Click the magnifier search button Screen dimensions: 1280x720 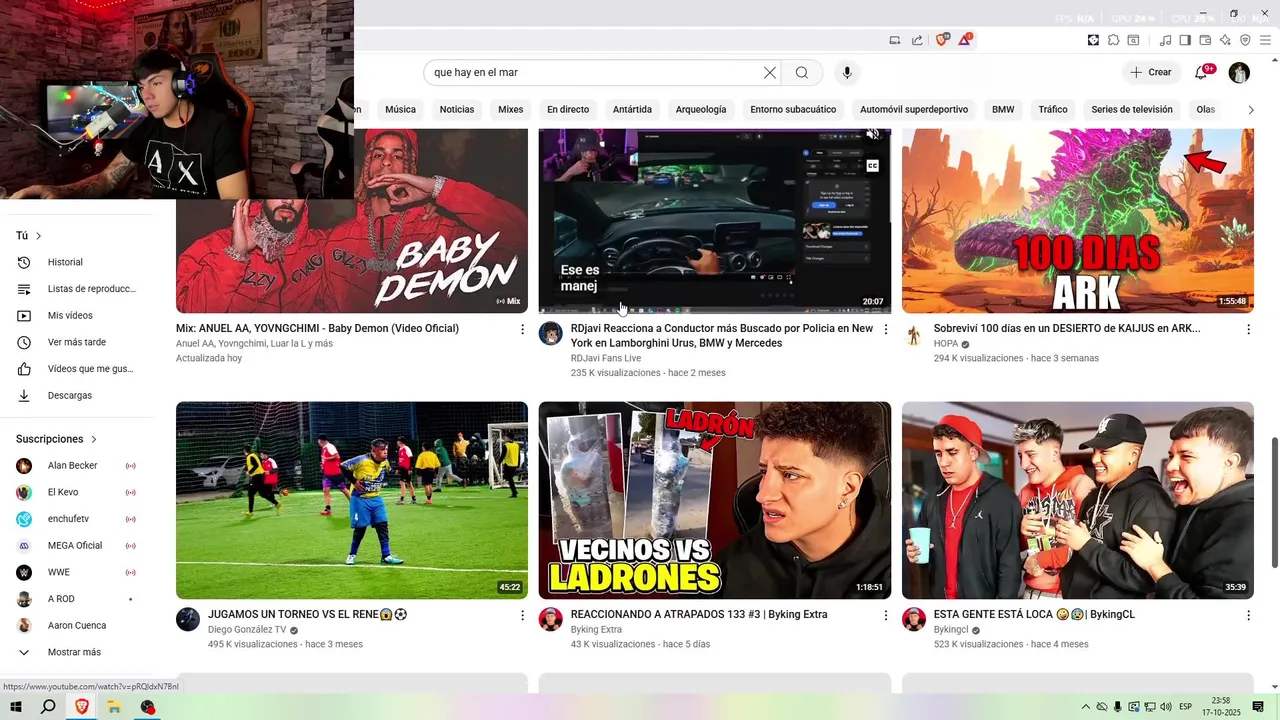(x=802, y=72)
